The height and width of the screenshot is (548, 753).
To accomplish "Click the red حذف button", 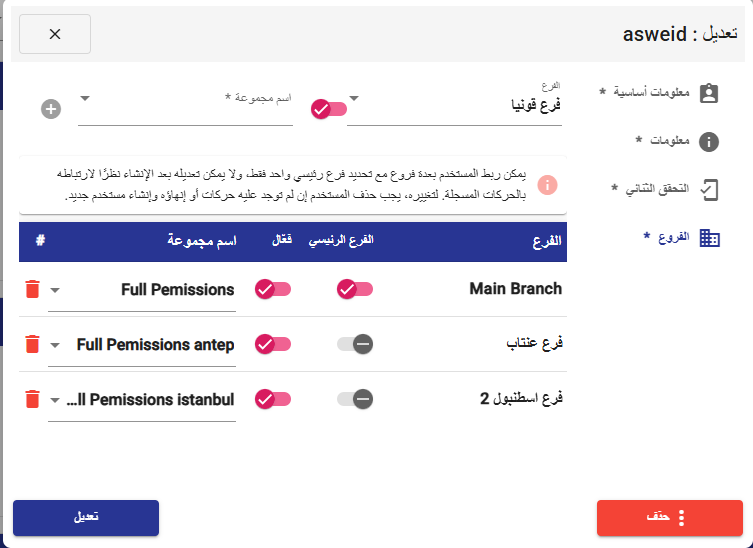I will [x=669, y=518].
